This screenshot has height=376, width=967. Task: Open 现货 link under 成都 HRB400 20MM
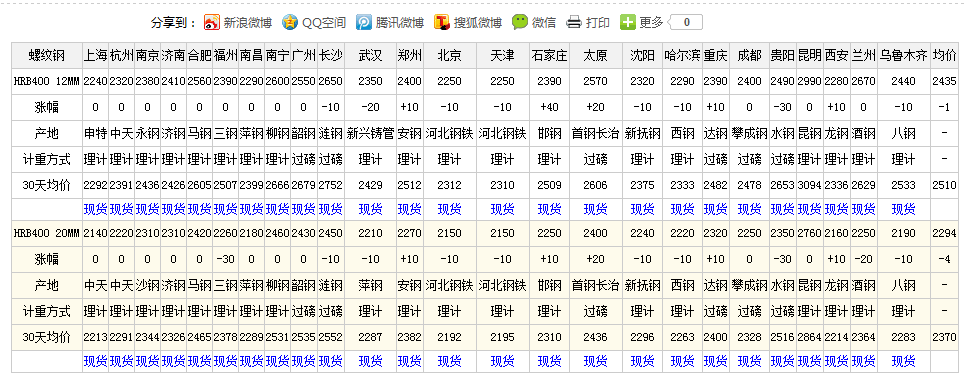749,361
